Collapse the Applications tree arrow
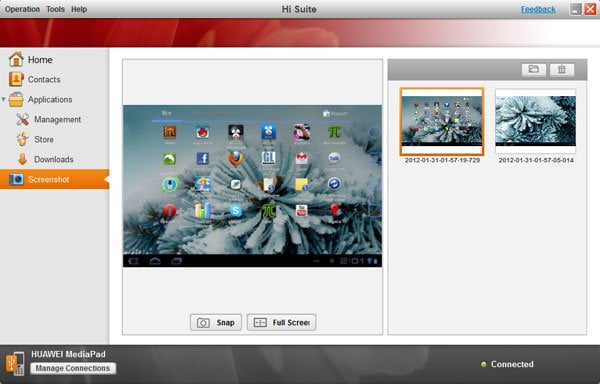The image size is (600, 384). (x=3, y=99)
